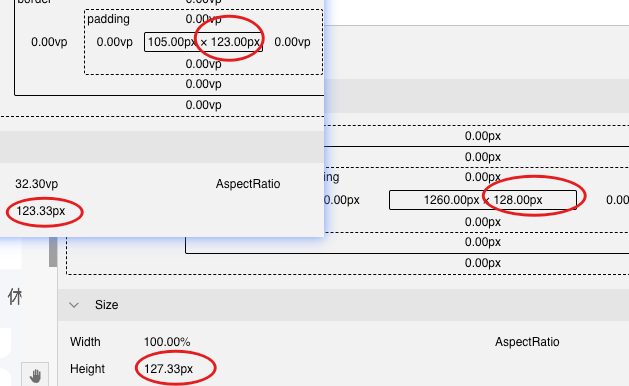Screen dimensions: 629x386
Task: Select the 32.30vp size value
Action: (x=37, y=184)
